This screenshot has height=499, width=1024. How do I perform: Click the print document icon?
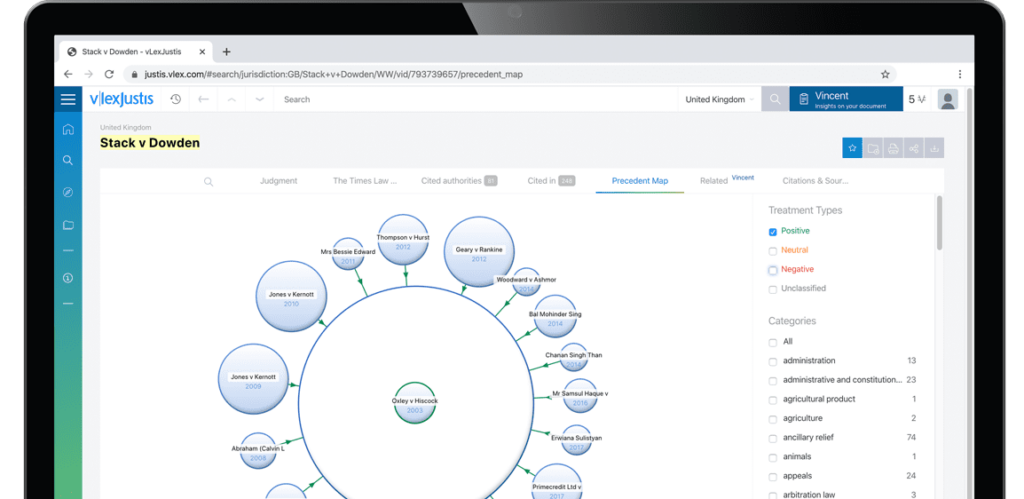coord(893,148)
